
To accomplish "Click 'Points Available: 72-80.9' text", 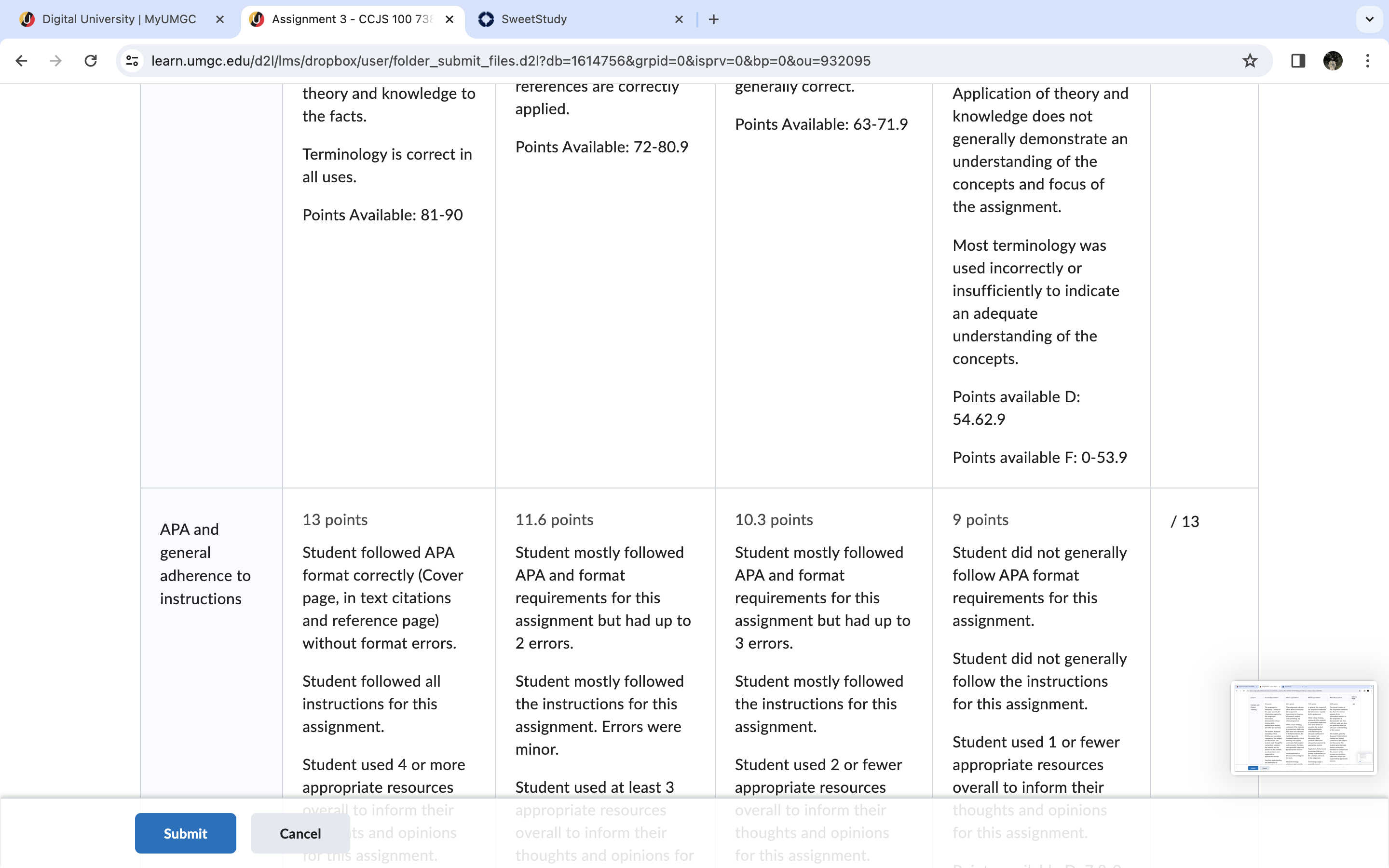I will [x=601, y=147].
